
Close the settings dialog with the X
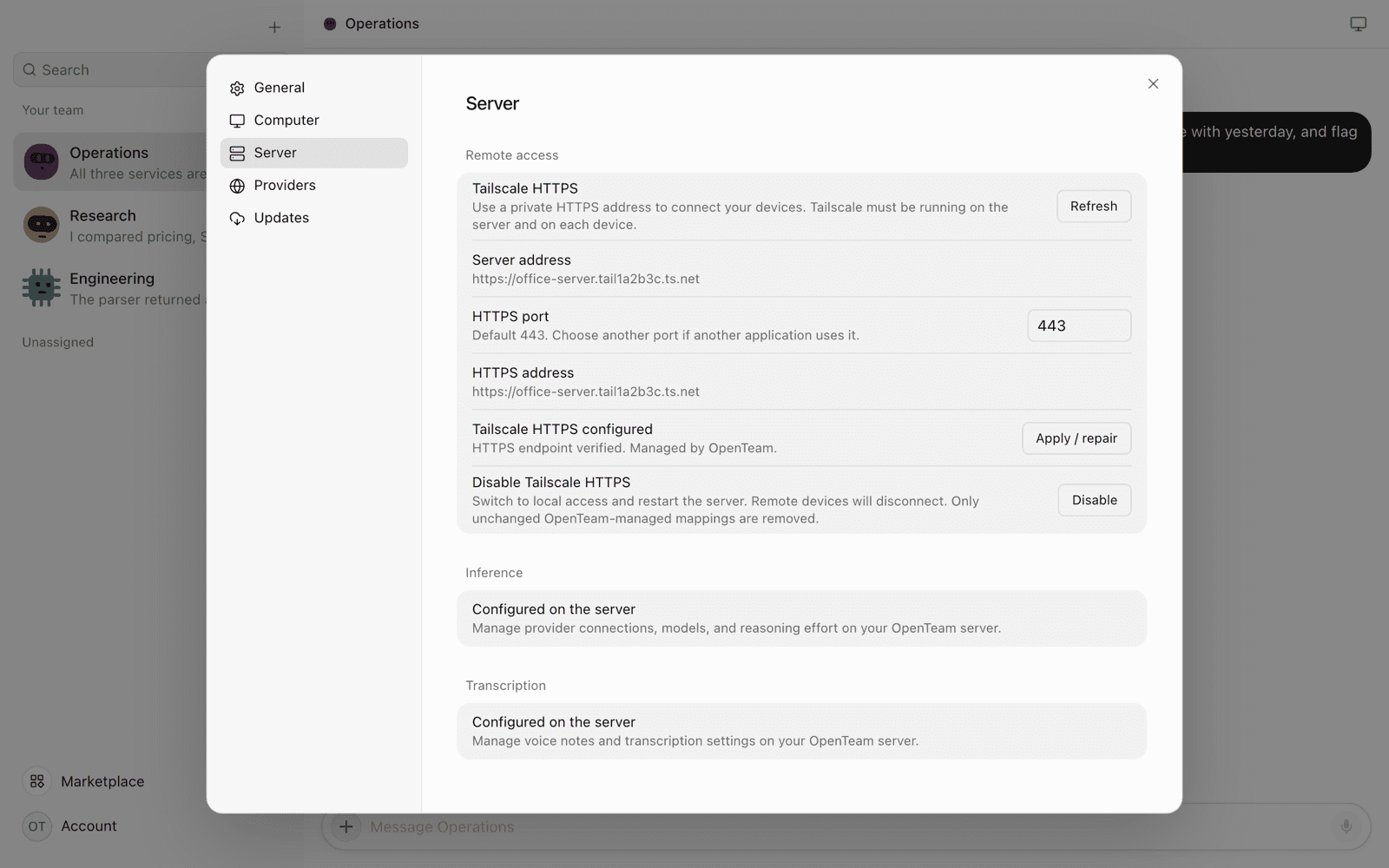(1153, 84)
